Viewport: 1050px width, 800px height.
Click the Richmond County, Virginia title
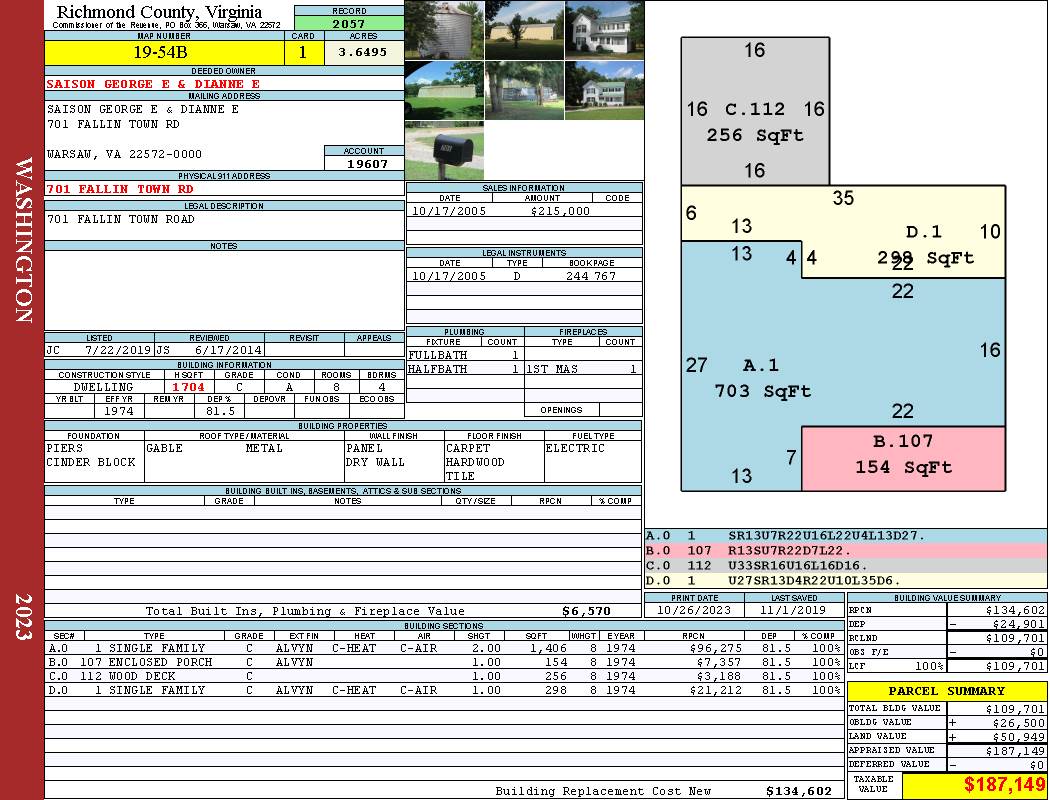pyautogui.click(x=159, y=12)
